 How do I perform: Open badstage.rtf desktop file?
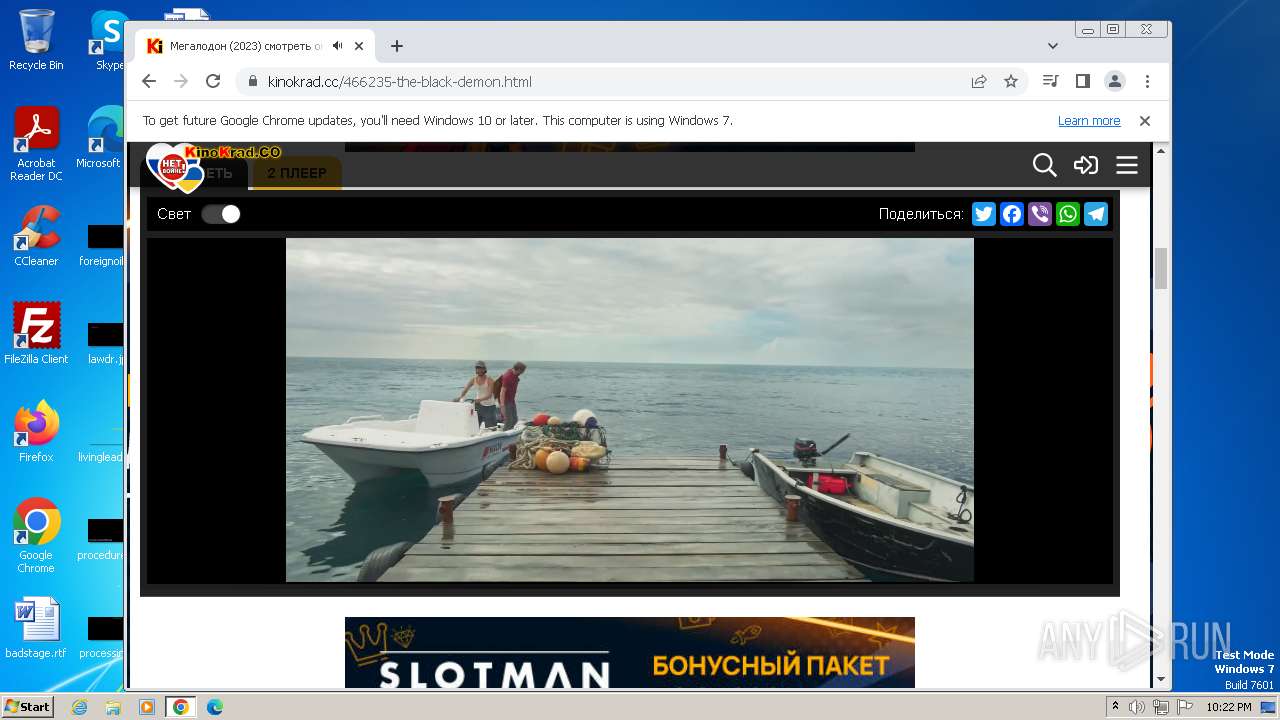coord(36,628)
